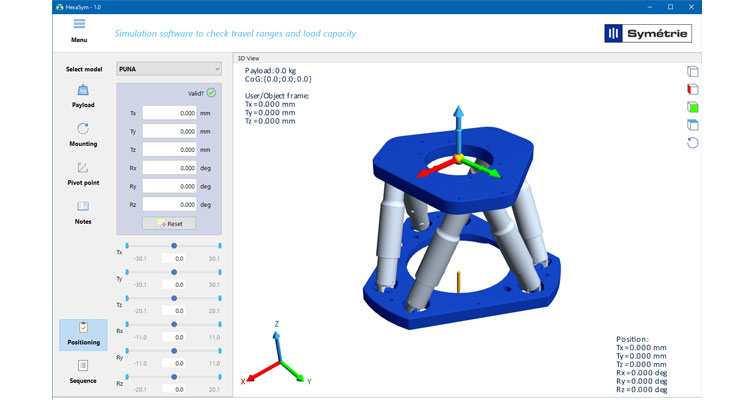Focus the Tz value input field in millimetres
The width and height of the screenshot is (750, 400).
(169, 150)
